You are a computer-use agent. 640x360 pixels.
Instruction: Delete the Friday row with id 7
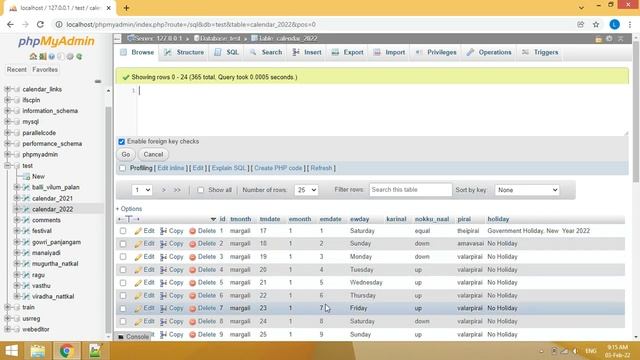(x=202, y=308)
